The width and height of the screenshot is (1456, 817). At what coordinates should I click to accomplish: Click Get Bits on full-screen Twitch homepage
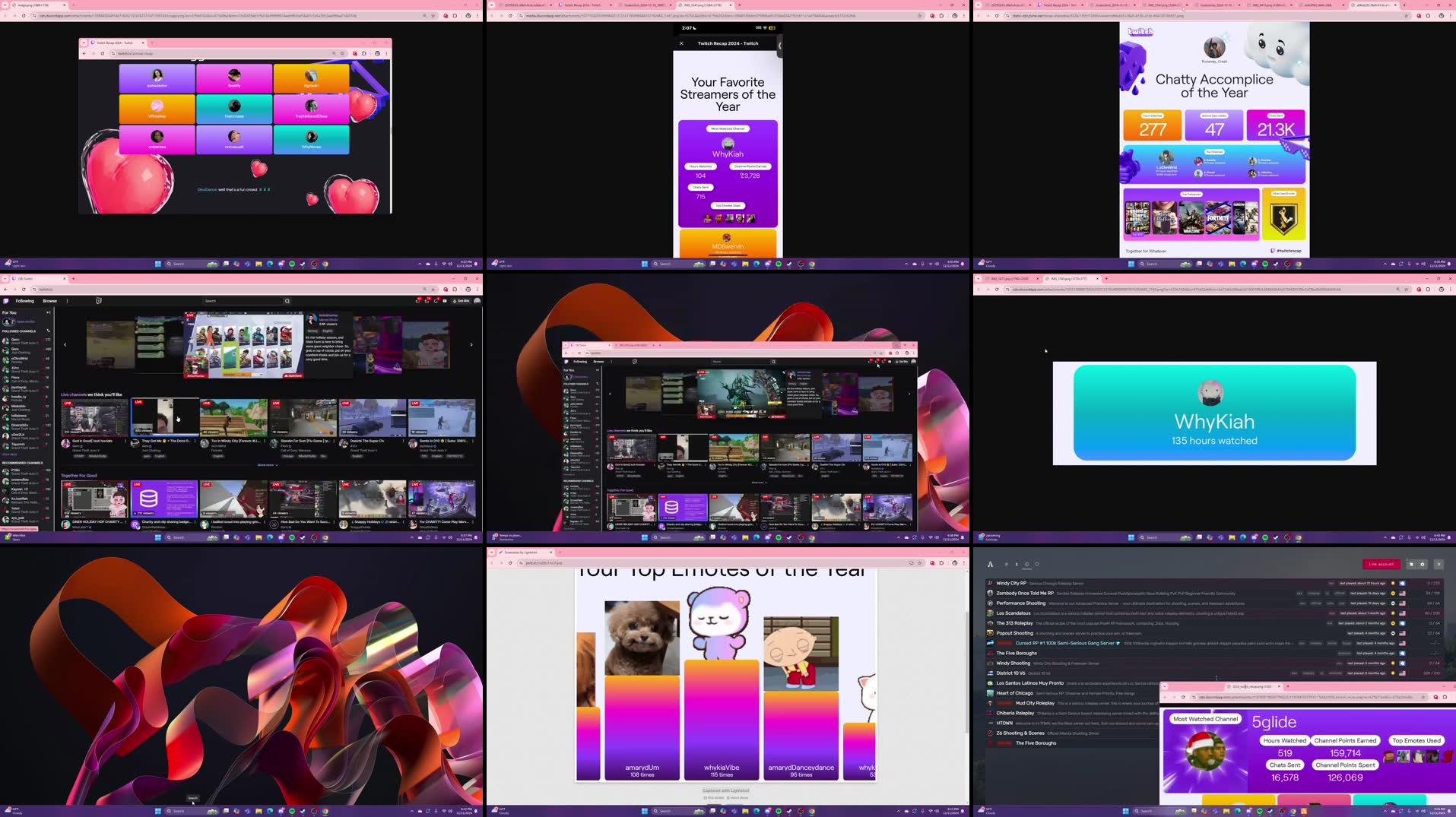[462, 301]
